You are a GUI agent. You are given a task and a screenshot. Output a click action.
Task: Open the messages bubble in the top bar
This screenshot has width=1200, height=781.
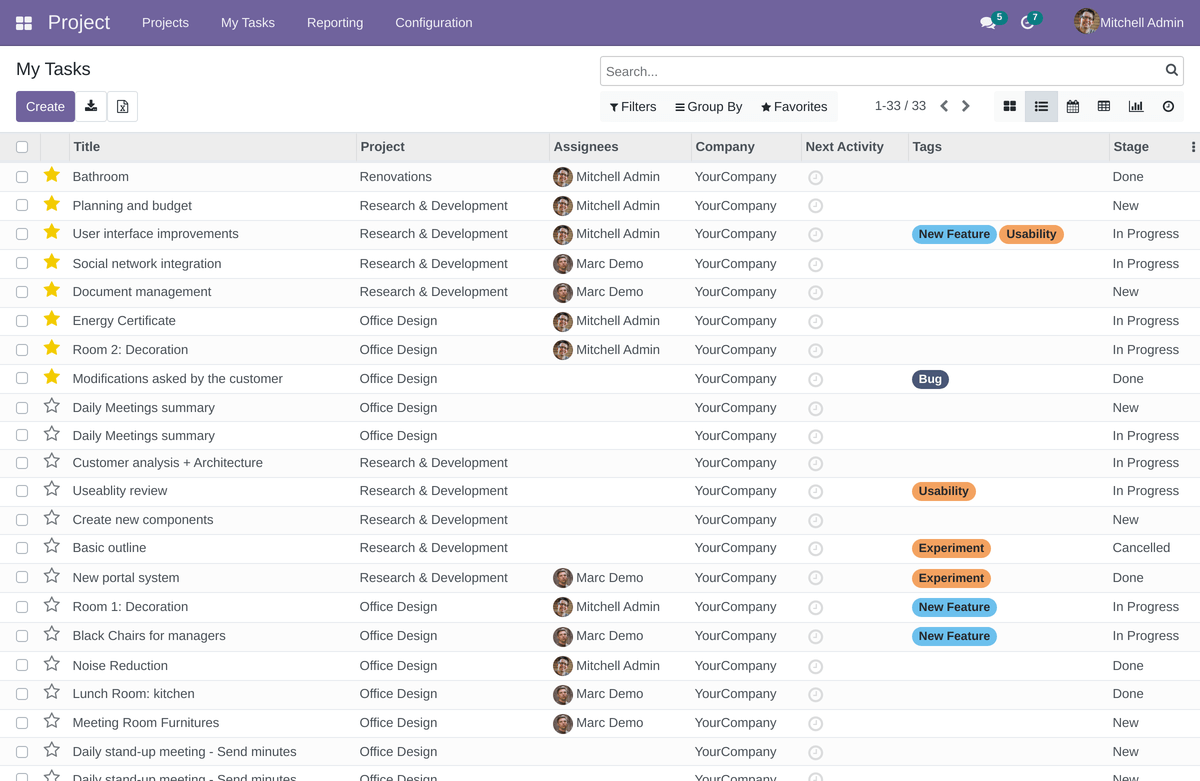coord(988,22)
